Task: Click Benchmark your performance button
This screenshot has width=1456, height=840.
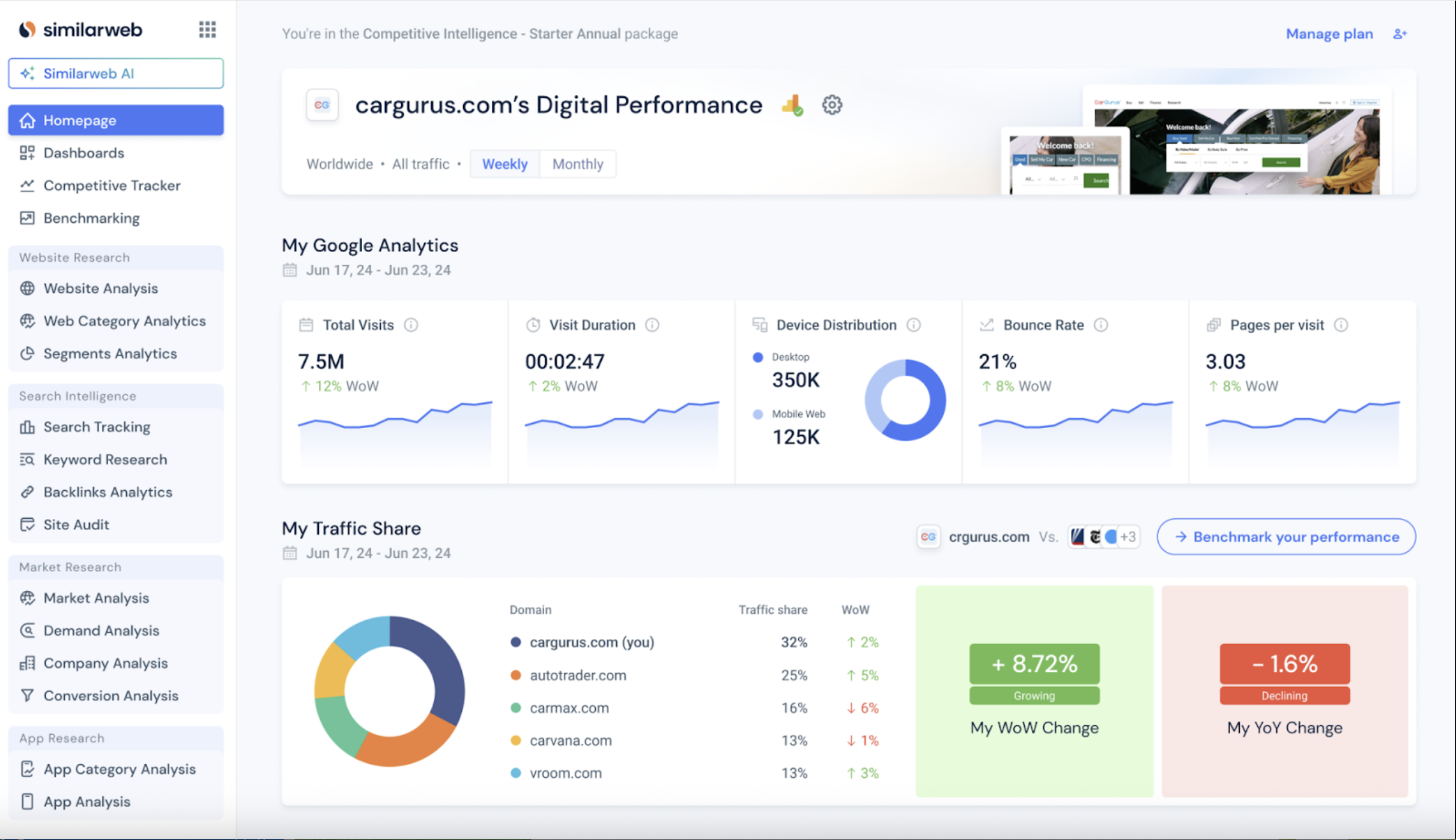Action: pyautogui.click(x=1286, y=537)
